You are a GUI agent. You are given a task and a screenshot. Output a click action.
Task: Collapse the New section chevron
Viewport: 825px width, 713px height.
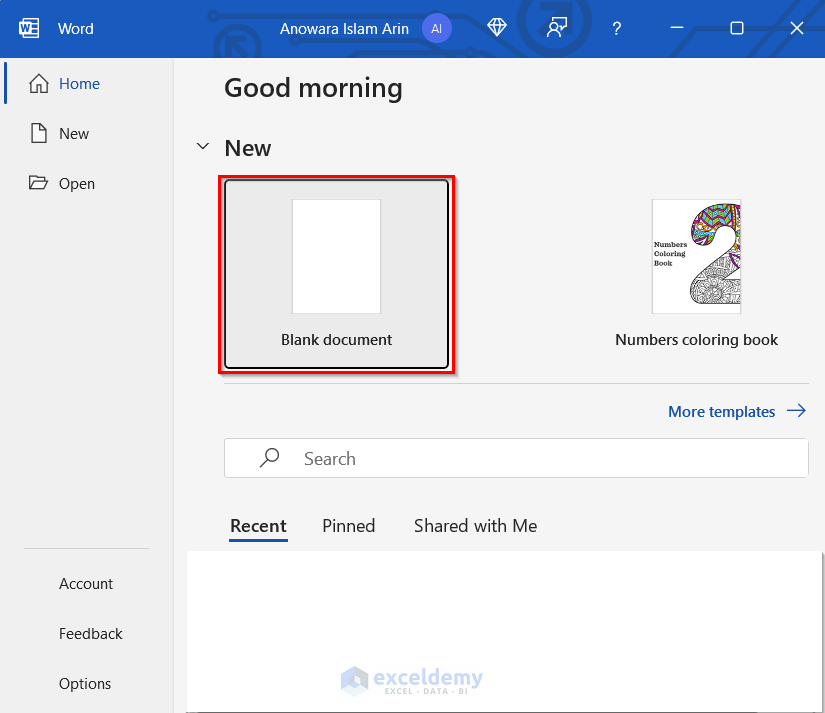(203, 147)
